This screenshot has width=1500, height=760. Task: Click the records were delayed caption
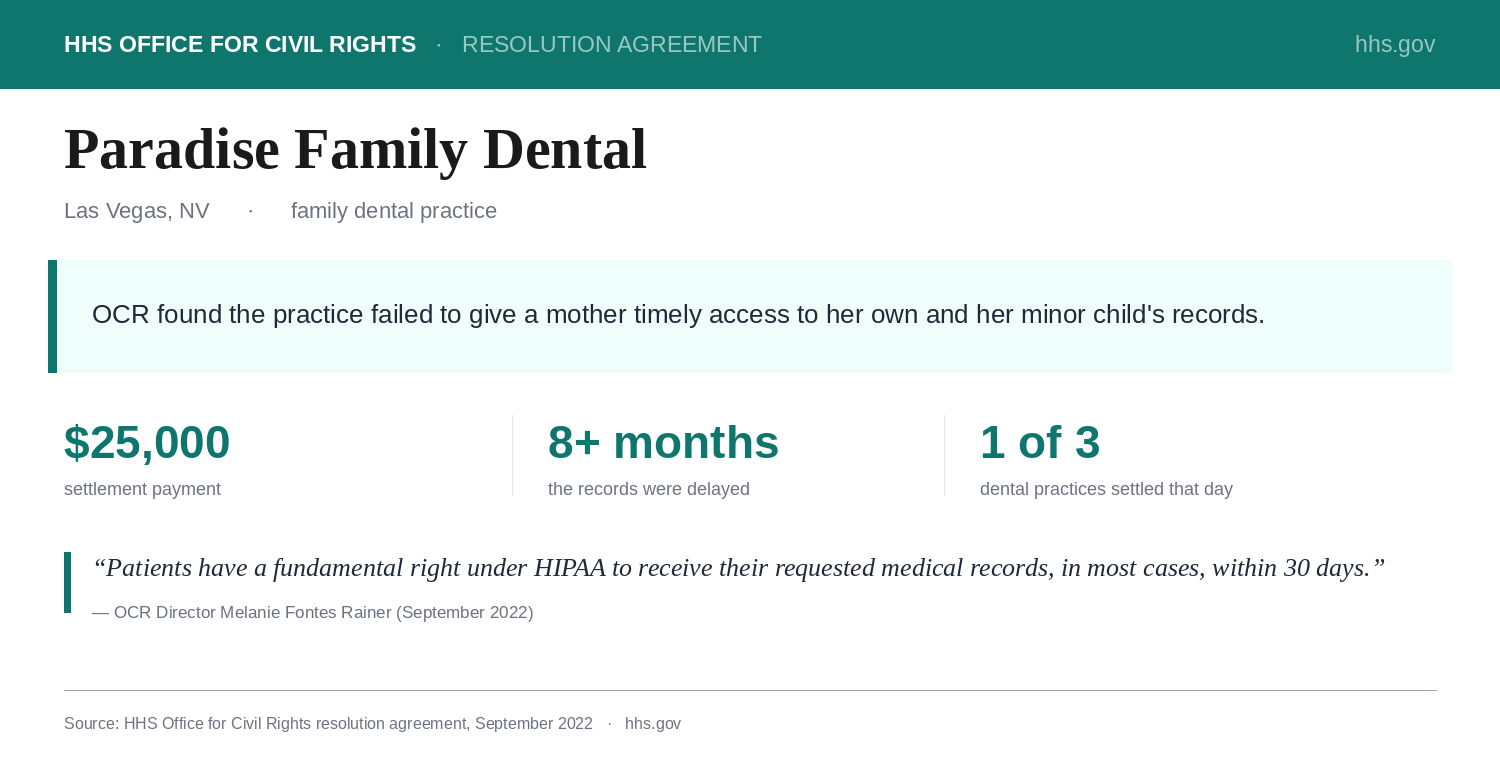coord(649,489)
